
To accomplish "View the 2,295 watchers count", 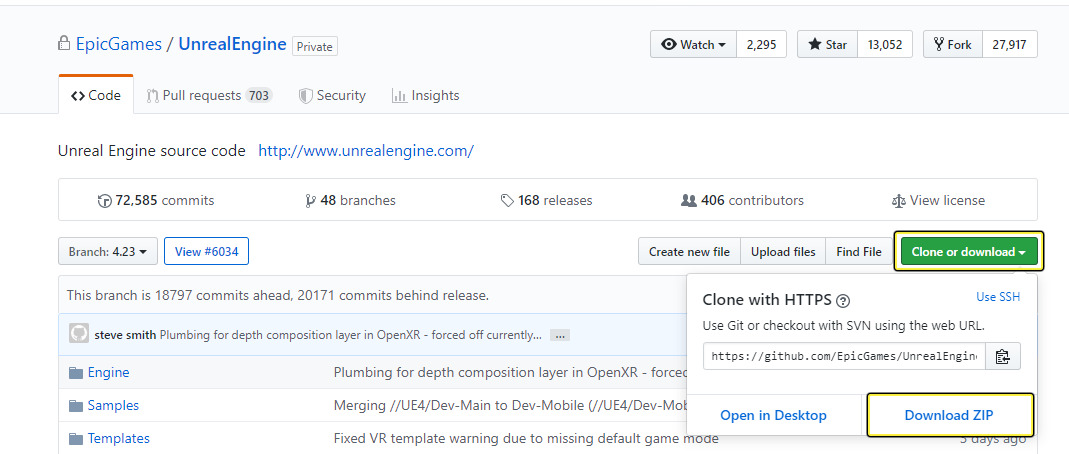I will 762,44.
